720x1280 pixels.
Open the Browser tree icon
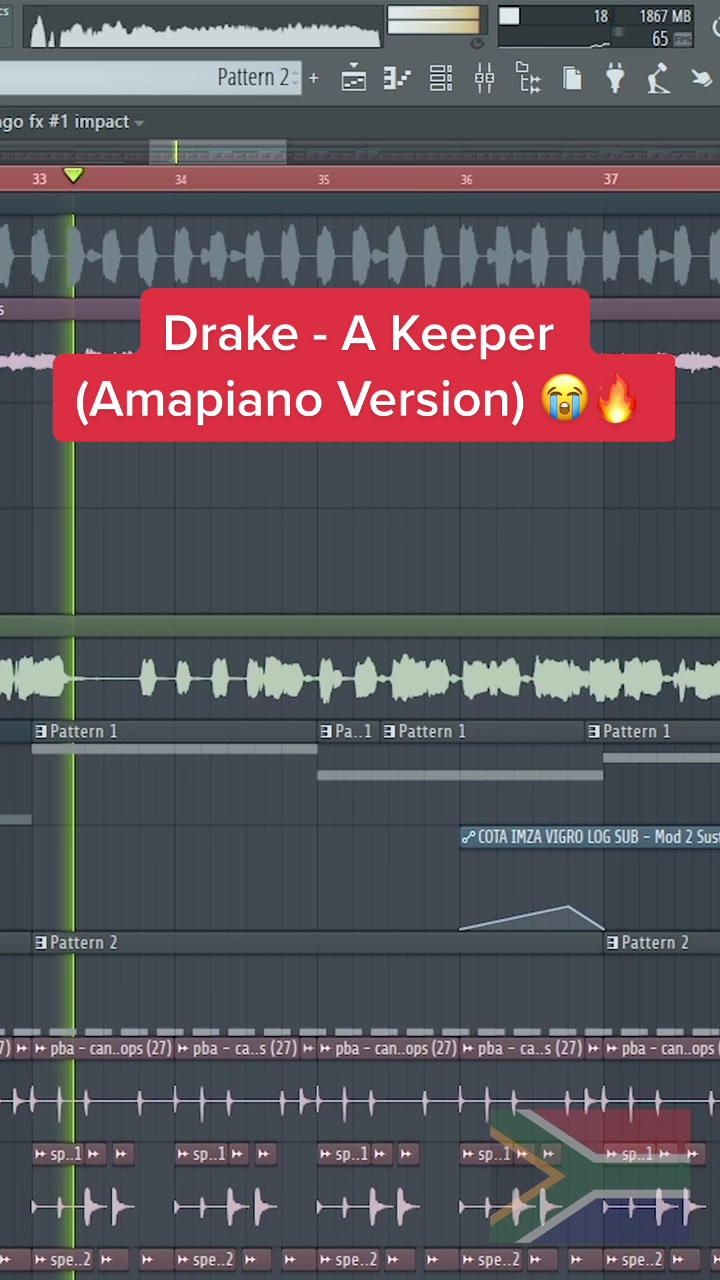[528, 78]
